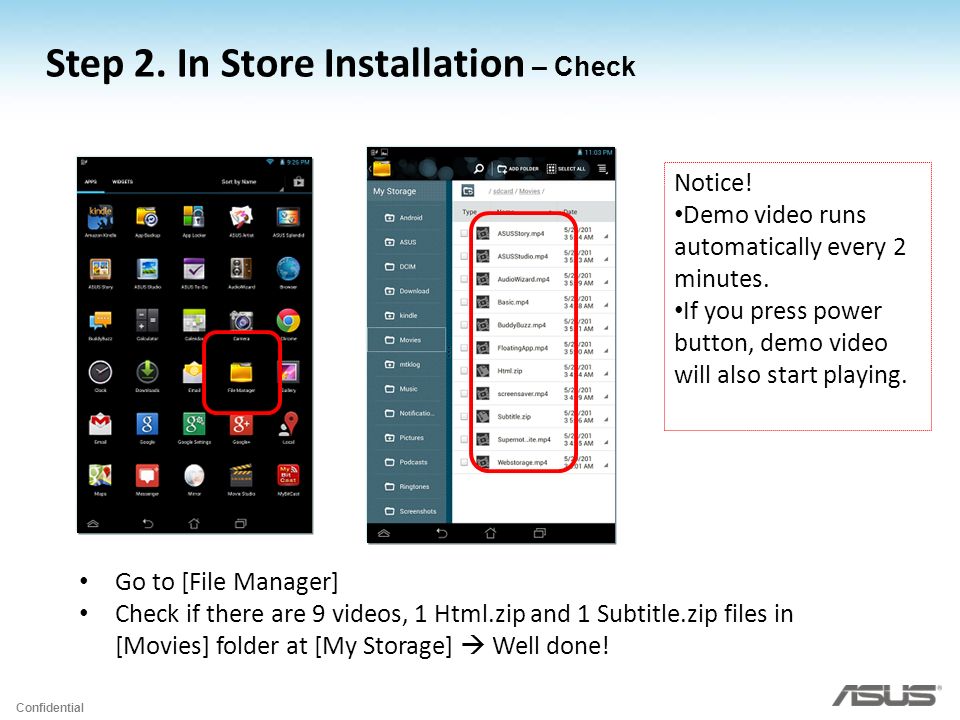Launch the ASUS Artist app
Screen dimensions: 960x720
[241, 217]
